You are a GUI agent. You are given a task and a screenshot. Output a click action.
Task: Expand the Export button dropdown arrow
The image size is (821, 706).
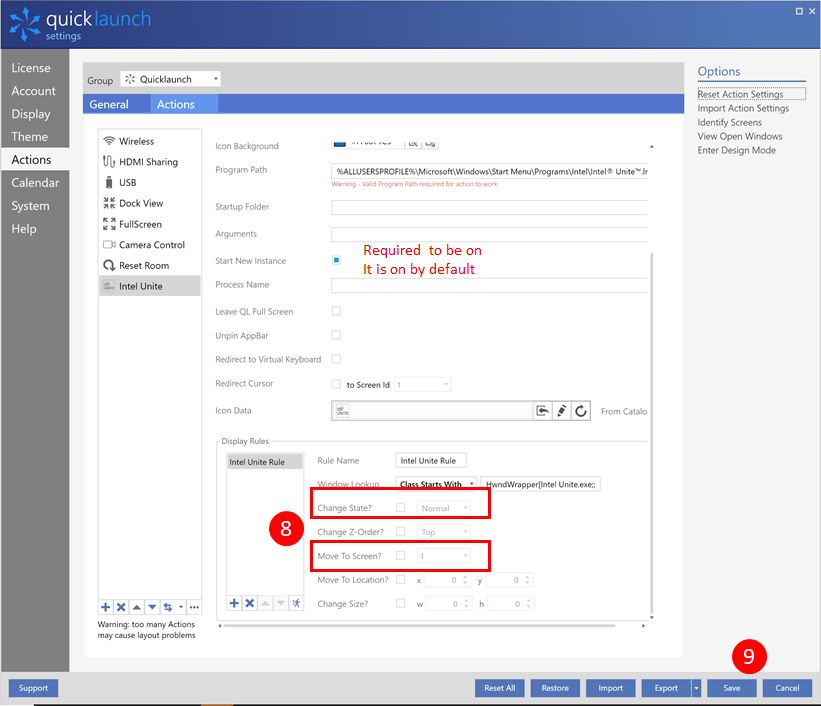[696, 688]
